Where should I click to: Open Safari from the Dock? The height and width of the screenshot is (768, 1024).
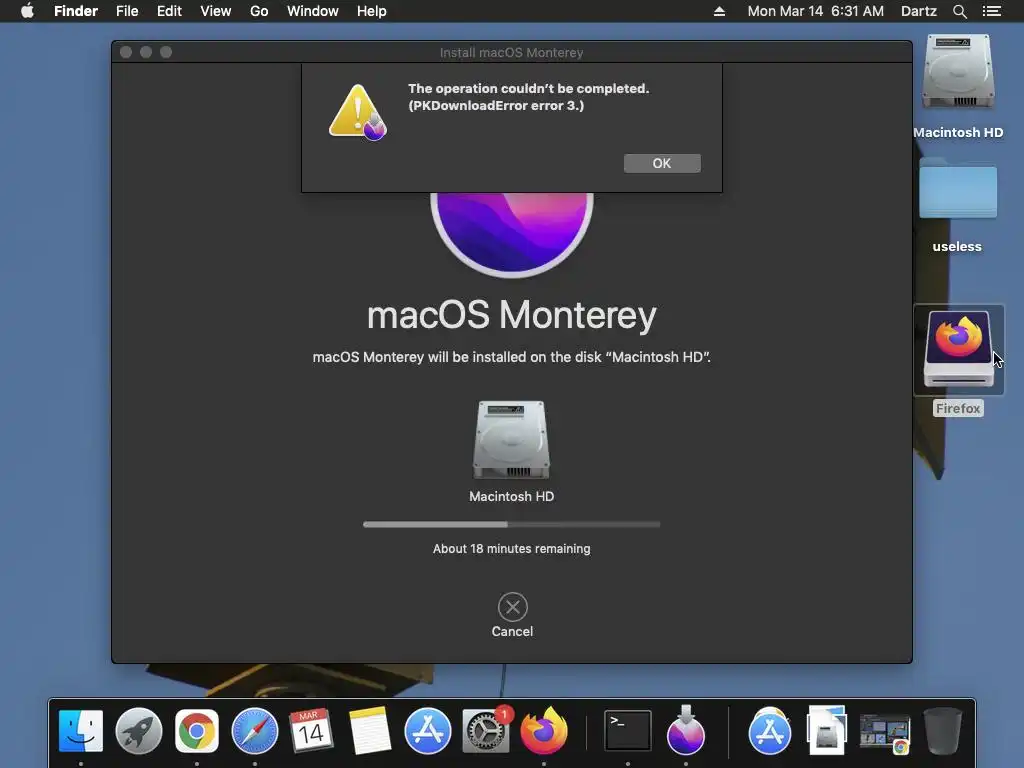click(x=255, y=731)
